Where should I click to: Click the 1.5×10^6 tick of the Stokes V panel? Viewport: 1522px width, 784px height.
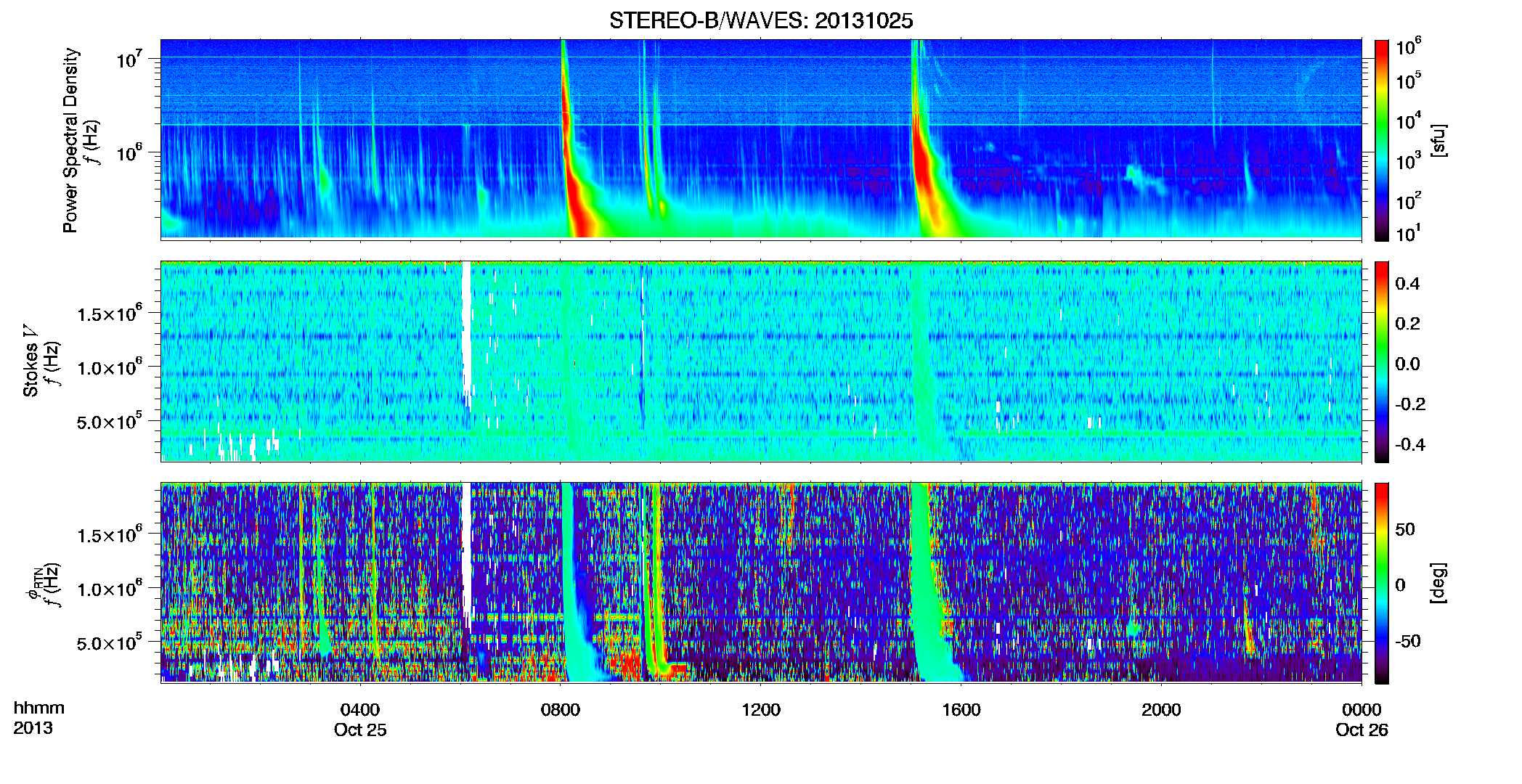coord(110,313)
